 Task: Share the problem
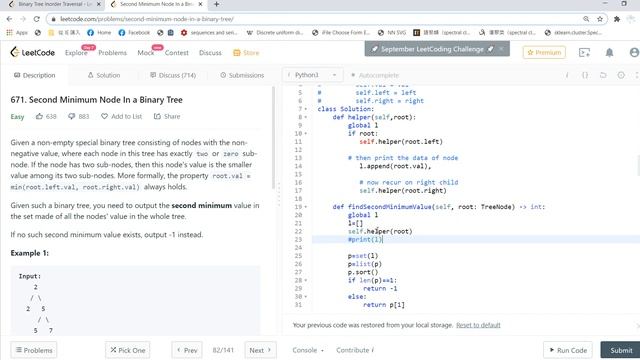167,116
